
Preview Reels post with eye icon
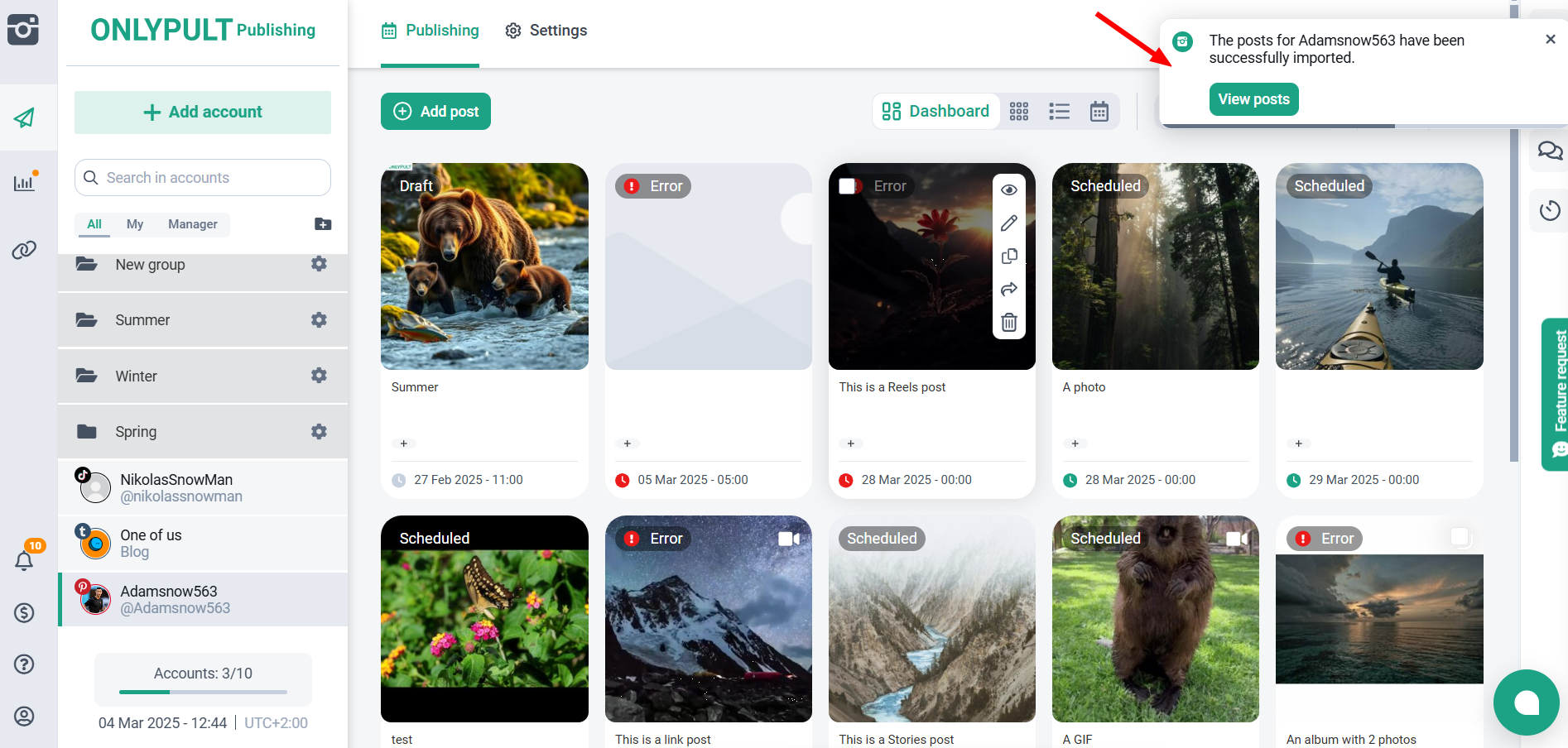click(x=1008, y=190)
